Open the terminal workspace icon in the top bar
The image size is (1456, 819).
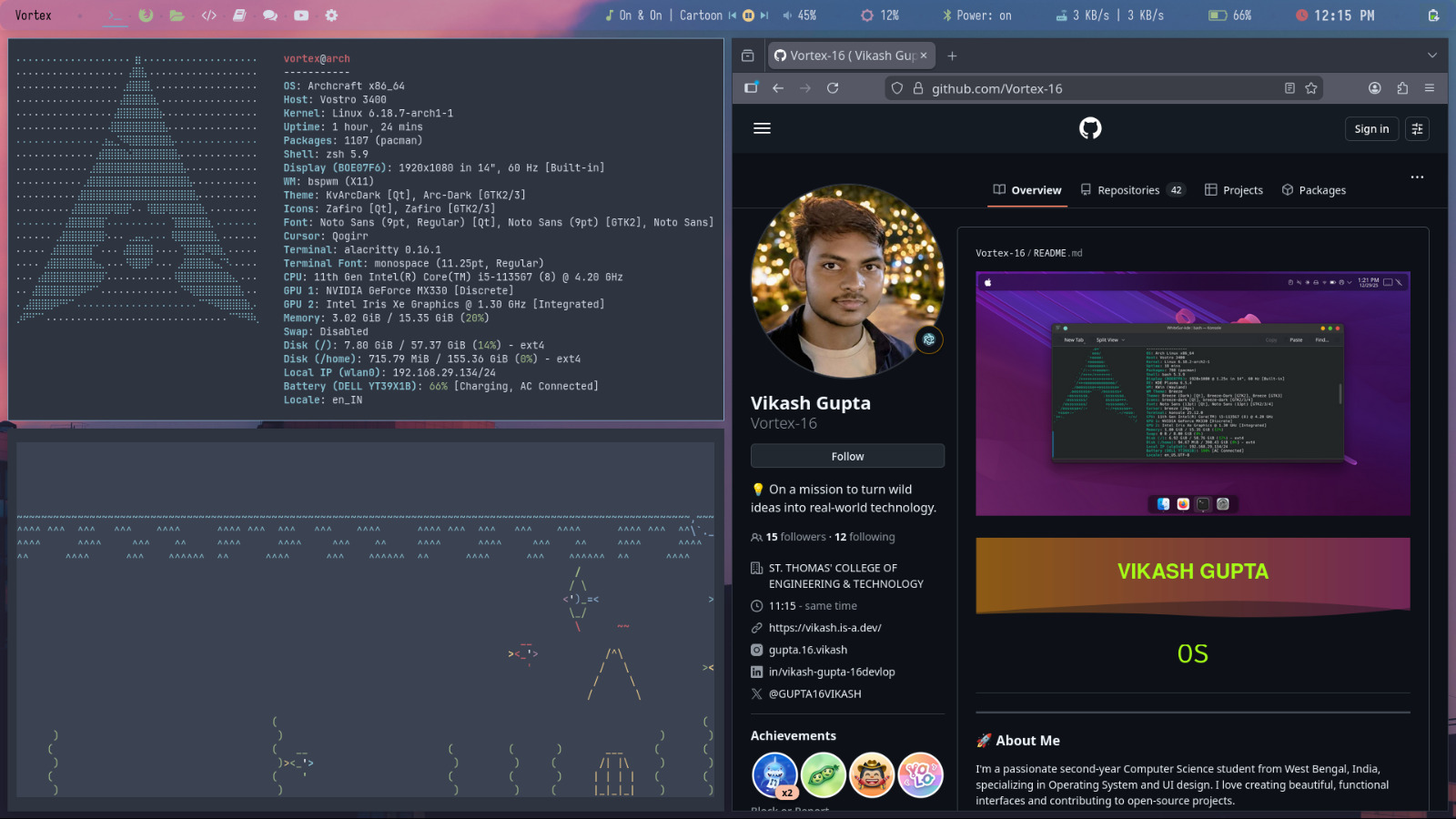click(x=115, y=15)
